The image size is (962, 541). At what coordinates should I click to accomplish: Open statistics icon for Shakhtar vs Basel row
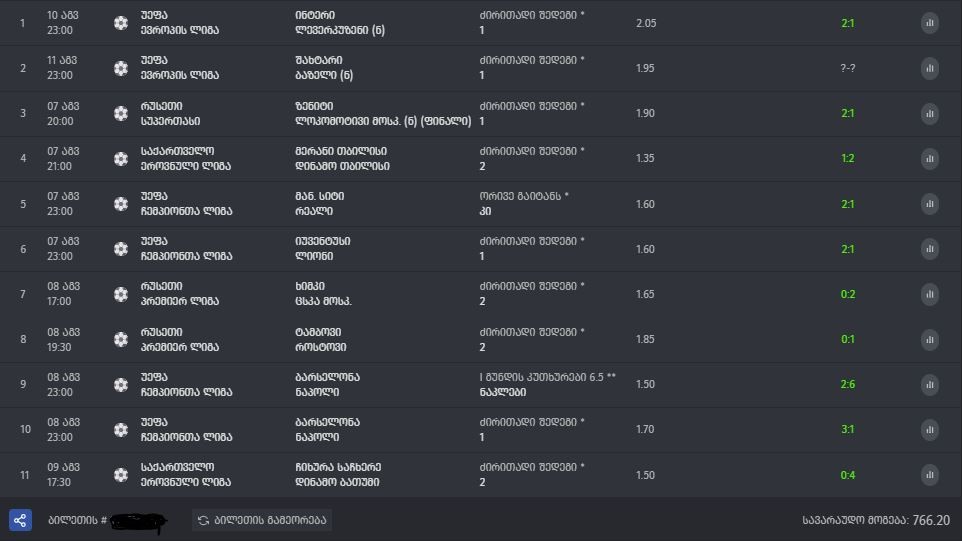(x=929, y=68)
